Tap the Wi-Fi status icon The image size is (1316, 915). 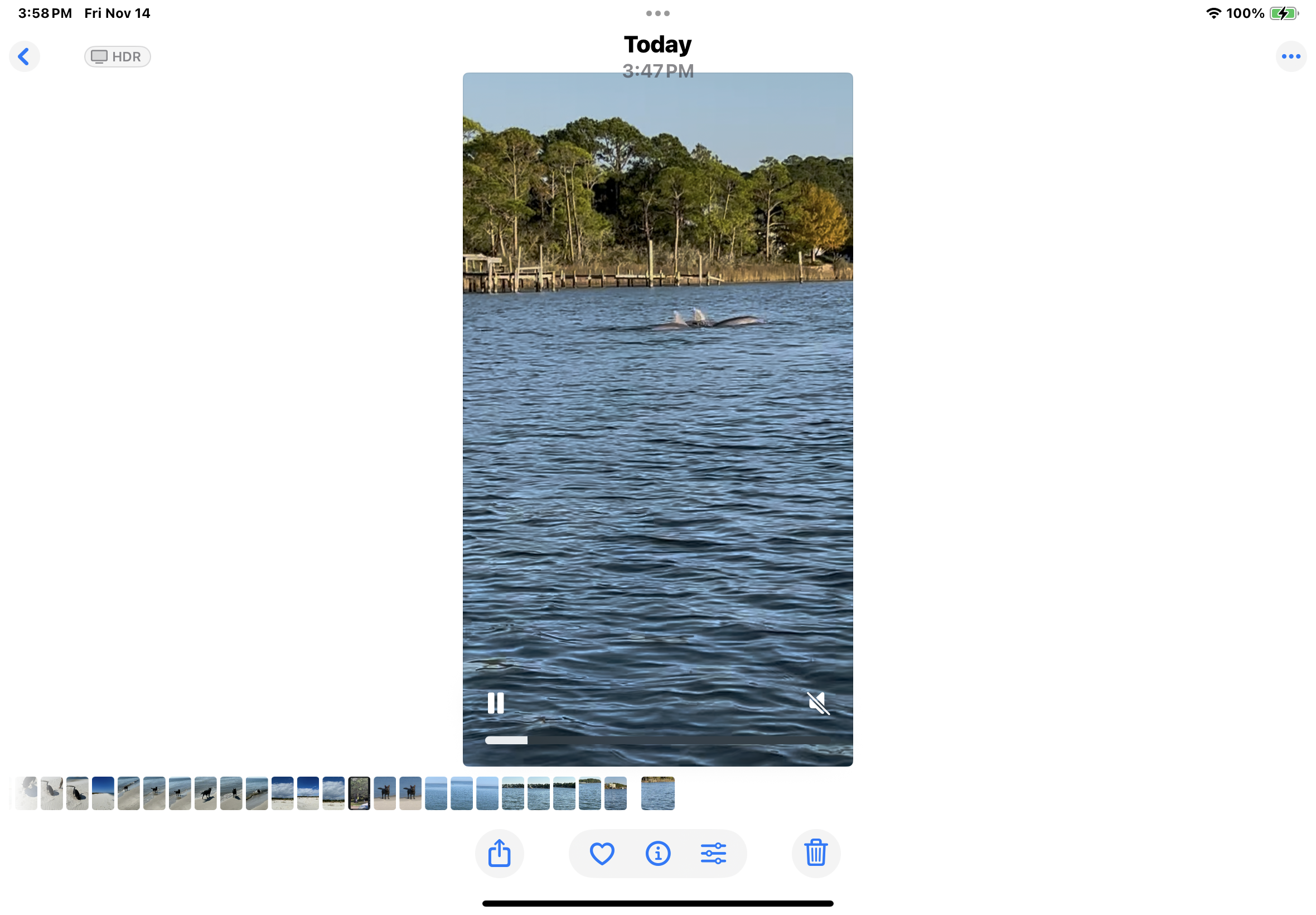click(x=1213, y=13)
